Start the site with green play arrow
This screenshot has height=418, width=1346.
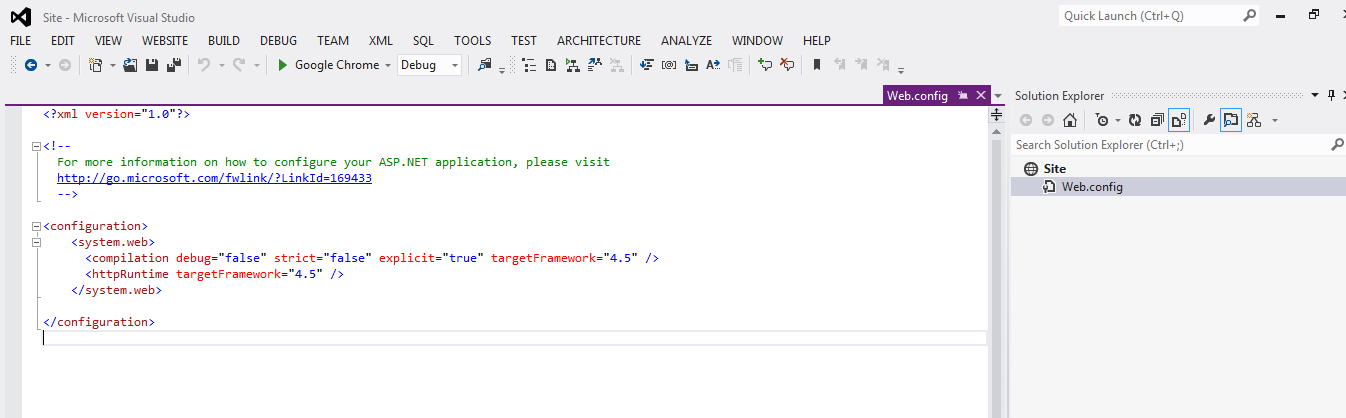(x=283, y=65)
